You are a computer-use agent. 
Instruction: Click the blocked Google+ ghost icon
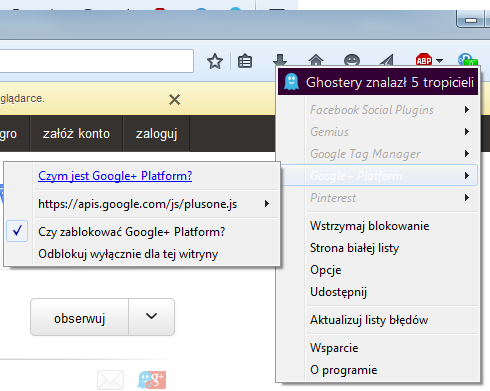pos(152,380)
